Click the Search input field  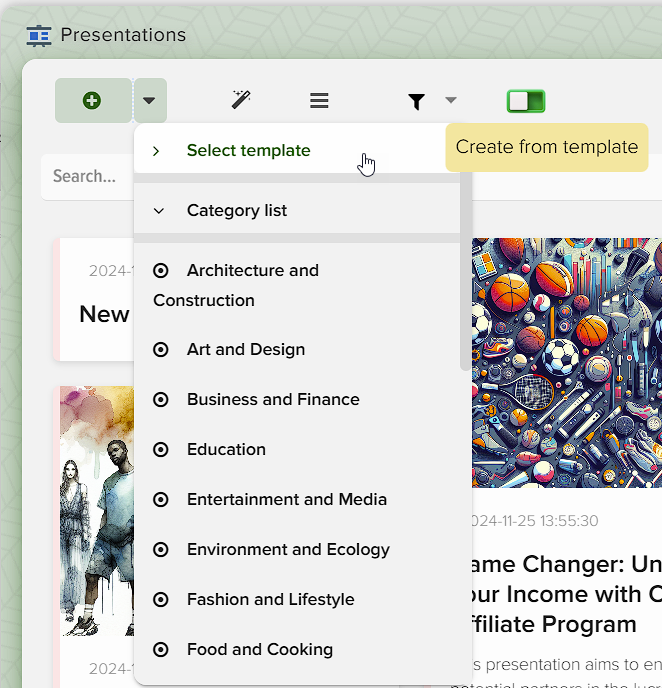pyautogui.click(x=87, y=177)
